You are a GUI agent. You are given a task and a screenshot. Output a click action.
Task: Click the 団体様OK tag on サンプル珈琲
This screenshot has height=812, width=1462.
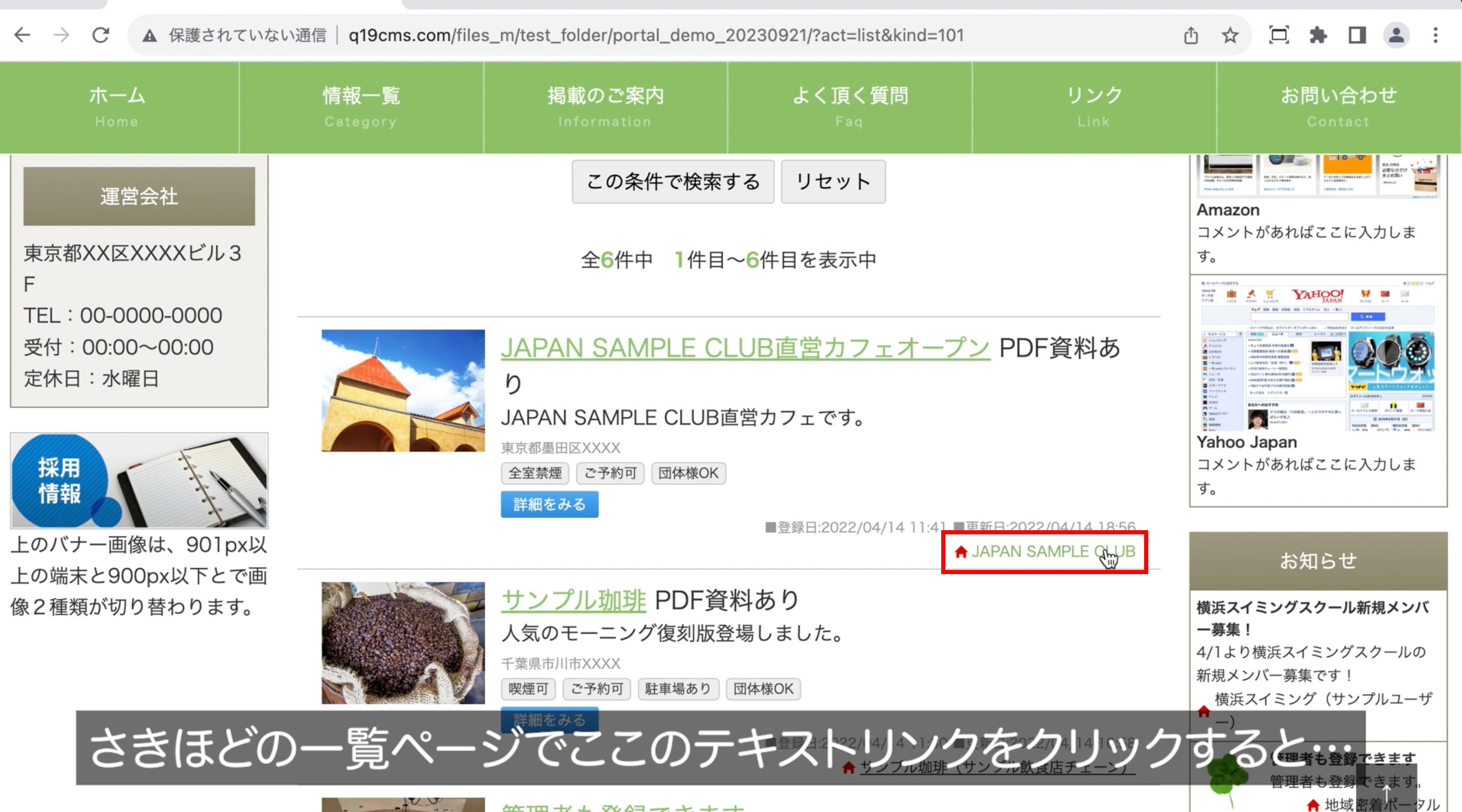763,689
